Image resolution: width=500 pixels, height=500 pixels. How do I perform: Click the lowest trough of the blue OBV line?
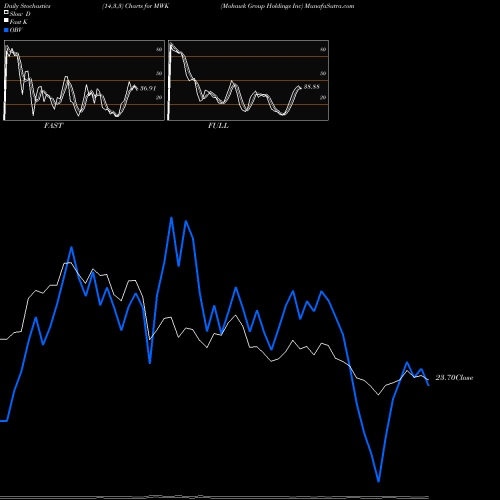tap(378, 481)
